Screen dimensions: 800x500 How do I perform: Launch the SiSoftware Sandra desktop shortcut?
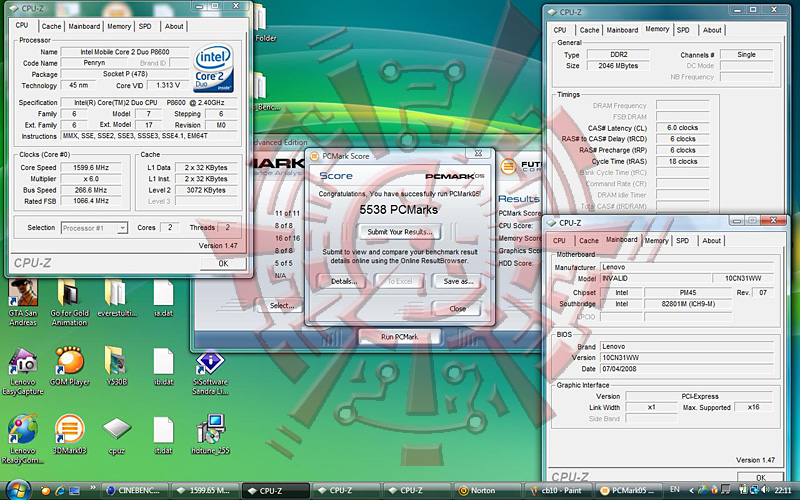210,373
